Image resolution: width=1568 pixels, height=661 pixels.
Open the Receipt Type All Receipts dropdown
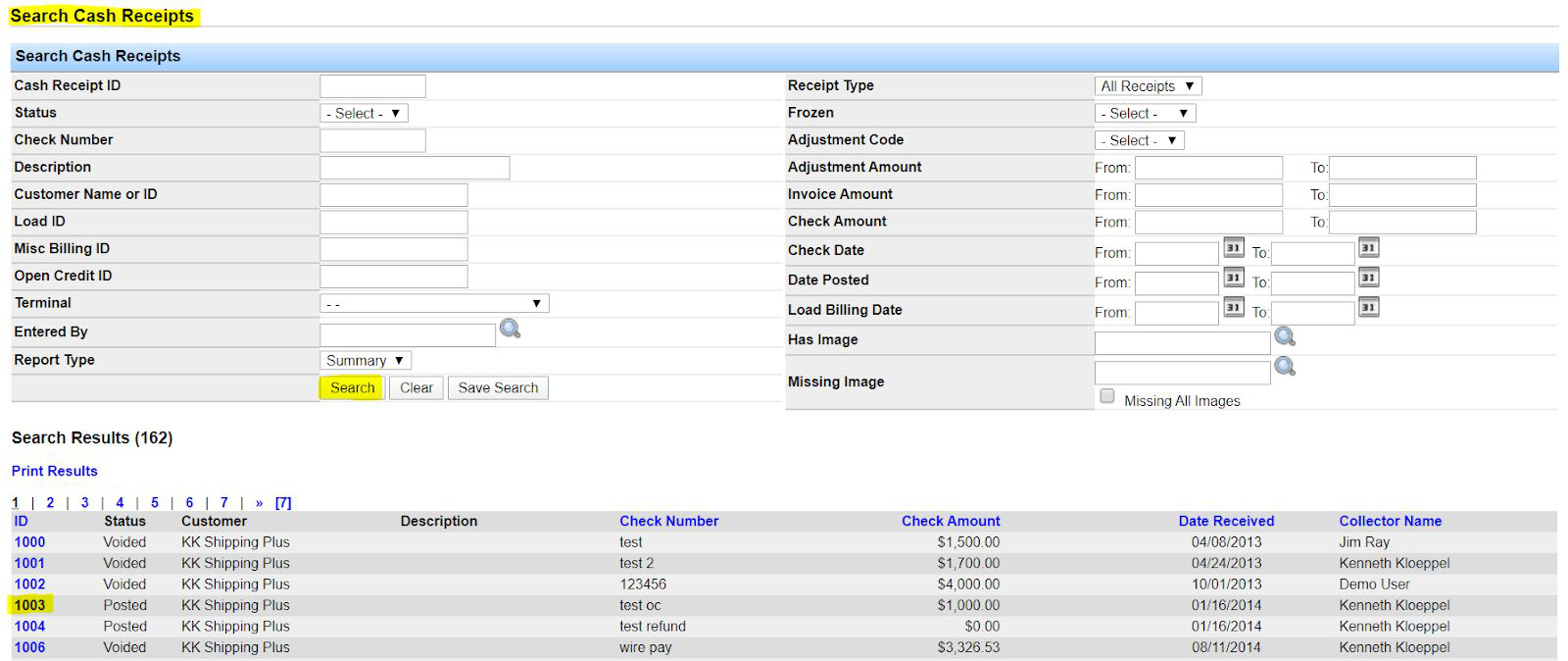coord(1148,86)
